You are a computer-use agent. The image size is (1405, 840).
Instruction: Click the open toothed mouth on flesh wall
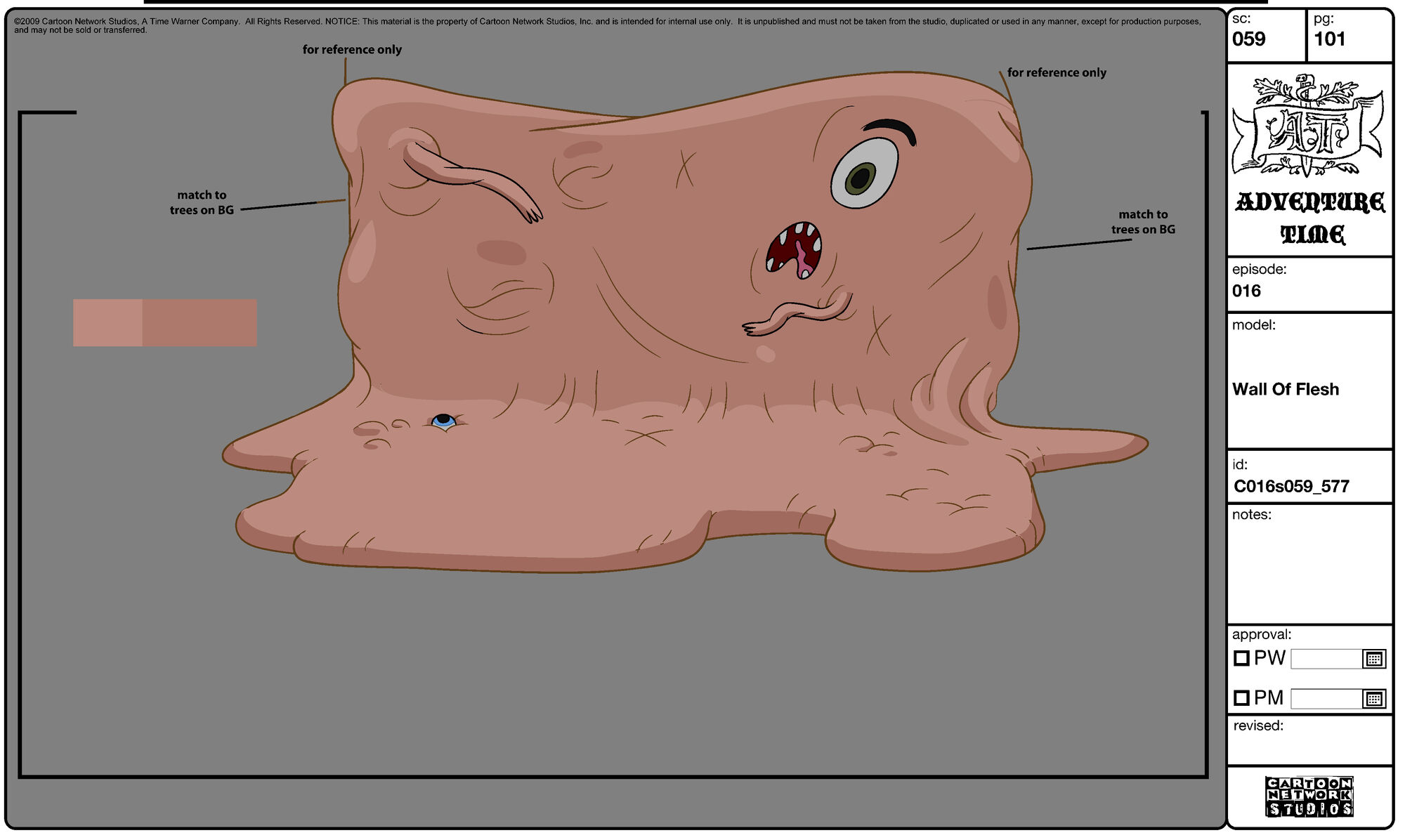(795, 250)
